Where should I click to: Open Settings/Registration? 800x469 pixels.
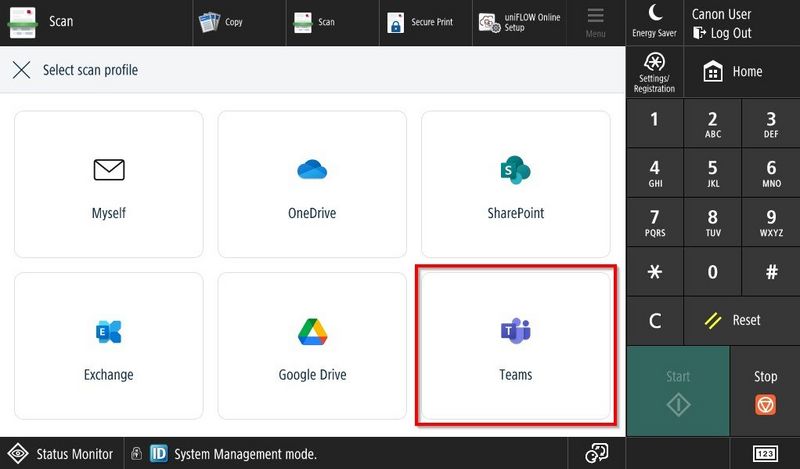655,72
